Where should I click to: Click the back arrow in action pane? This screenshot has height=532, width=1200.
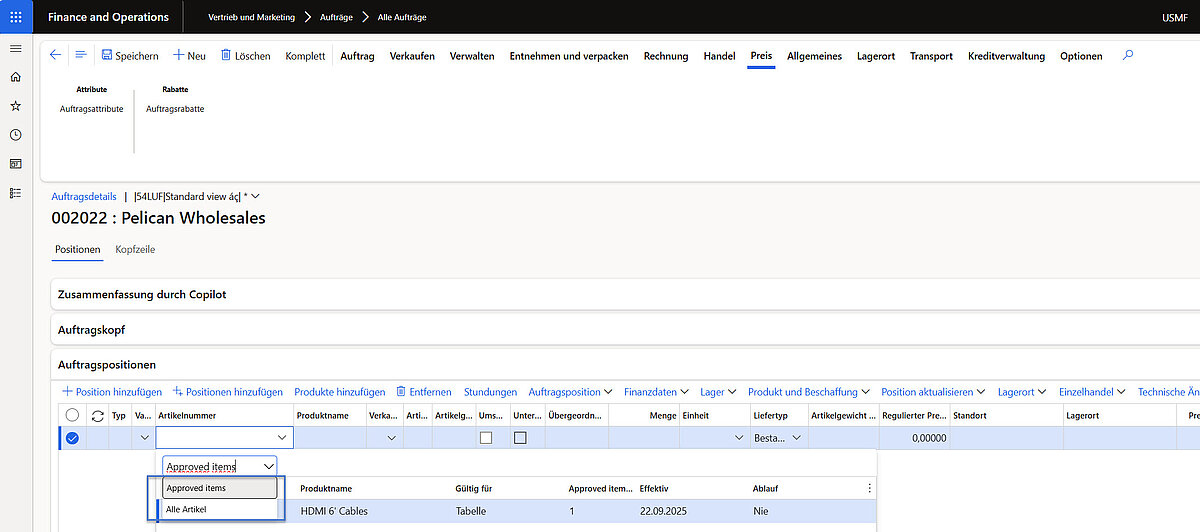click(x=55, y=56)
